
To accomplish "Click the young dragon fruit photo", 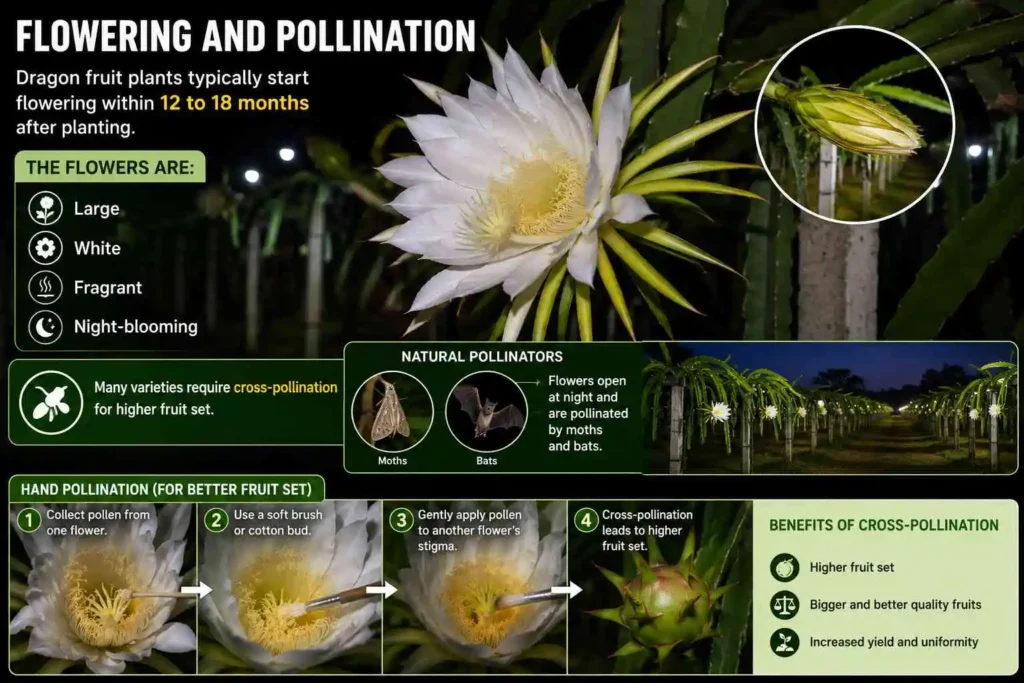I will (x=660, y=588).
